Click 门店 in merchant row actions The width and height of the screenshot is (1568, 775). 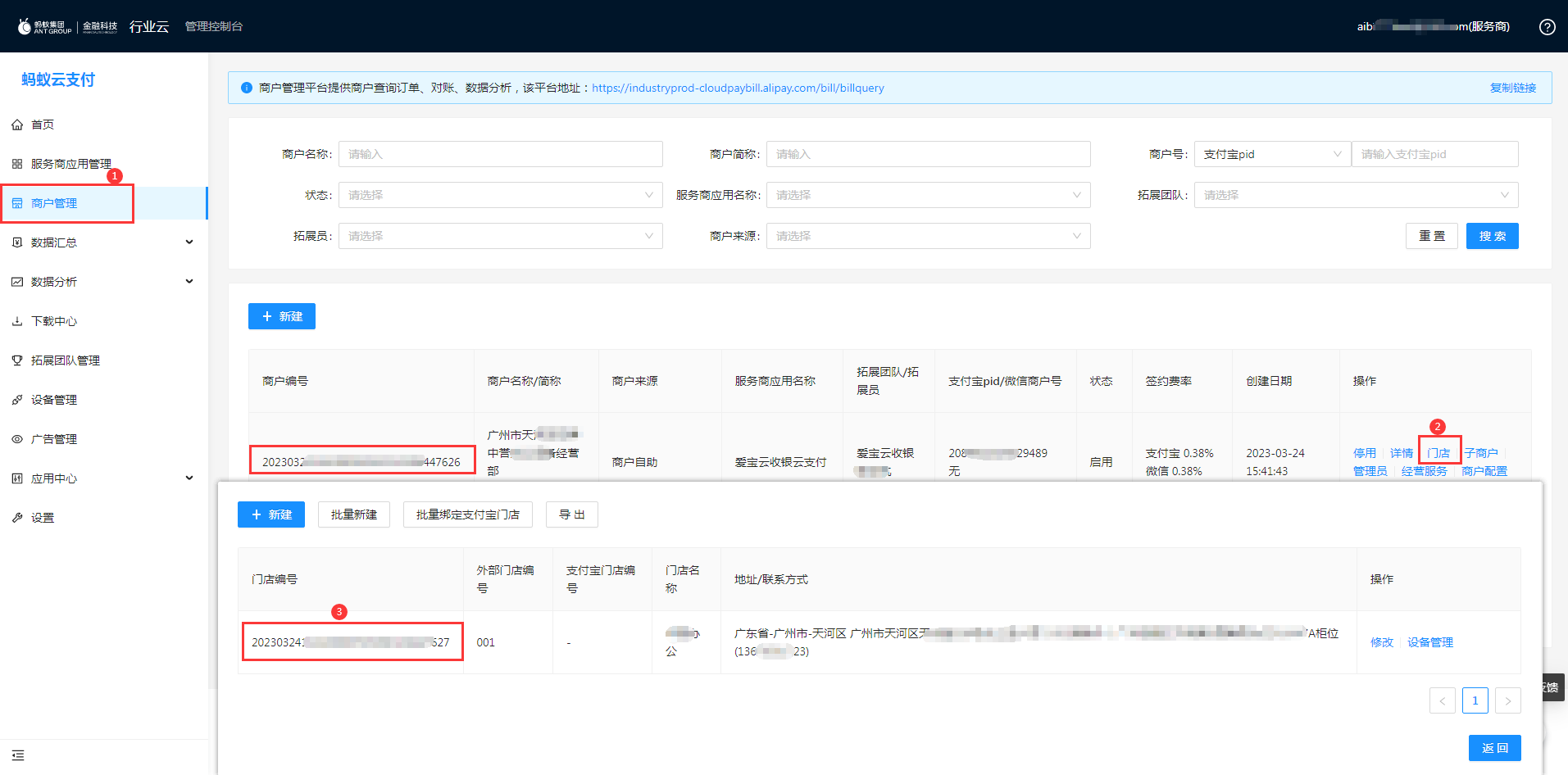[1438, 453]
